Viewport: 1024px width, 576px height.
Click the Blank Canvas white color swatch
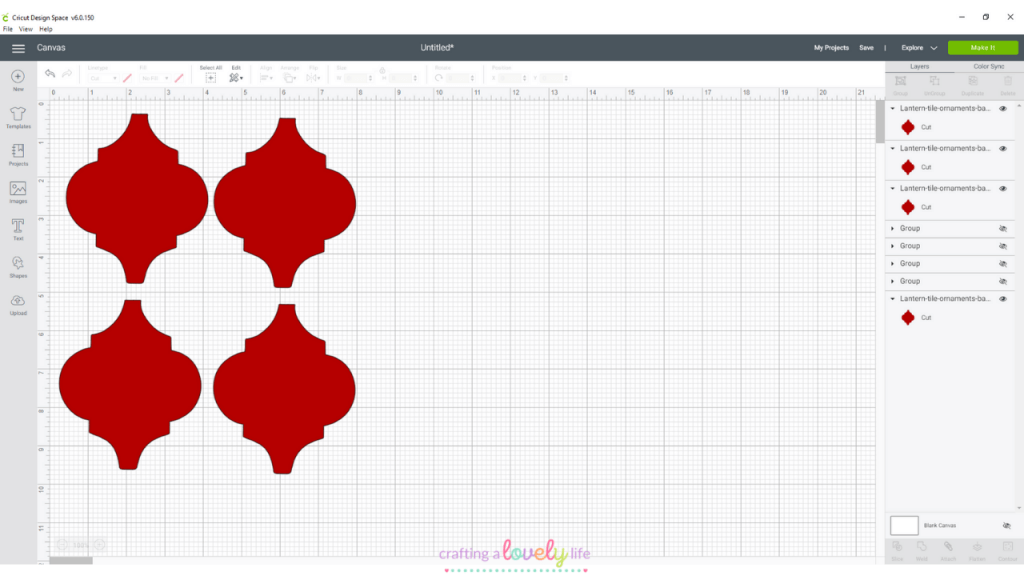(904, 525)
